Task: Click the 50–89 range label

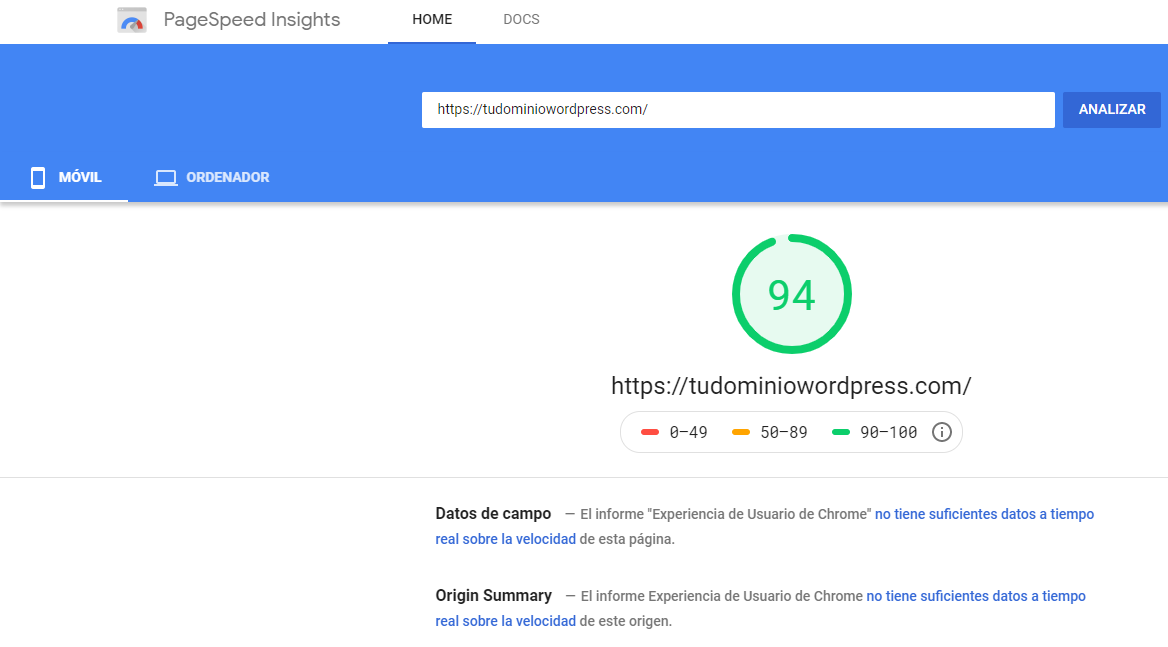Action: [784, 433]
